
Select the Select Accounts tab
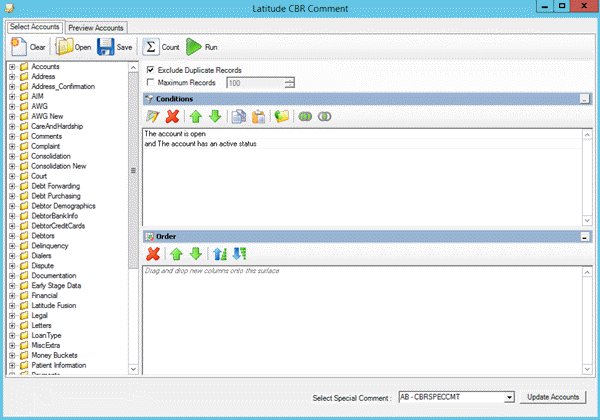(x=34, y=27)
